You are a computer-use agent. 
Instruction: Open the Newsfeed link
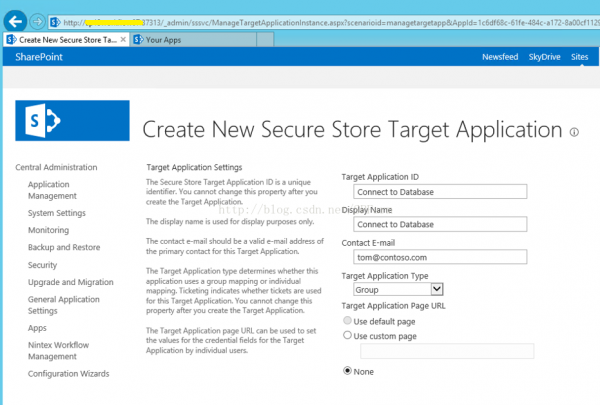pyautogui.click(x=500, y=57)
